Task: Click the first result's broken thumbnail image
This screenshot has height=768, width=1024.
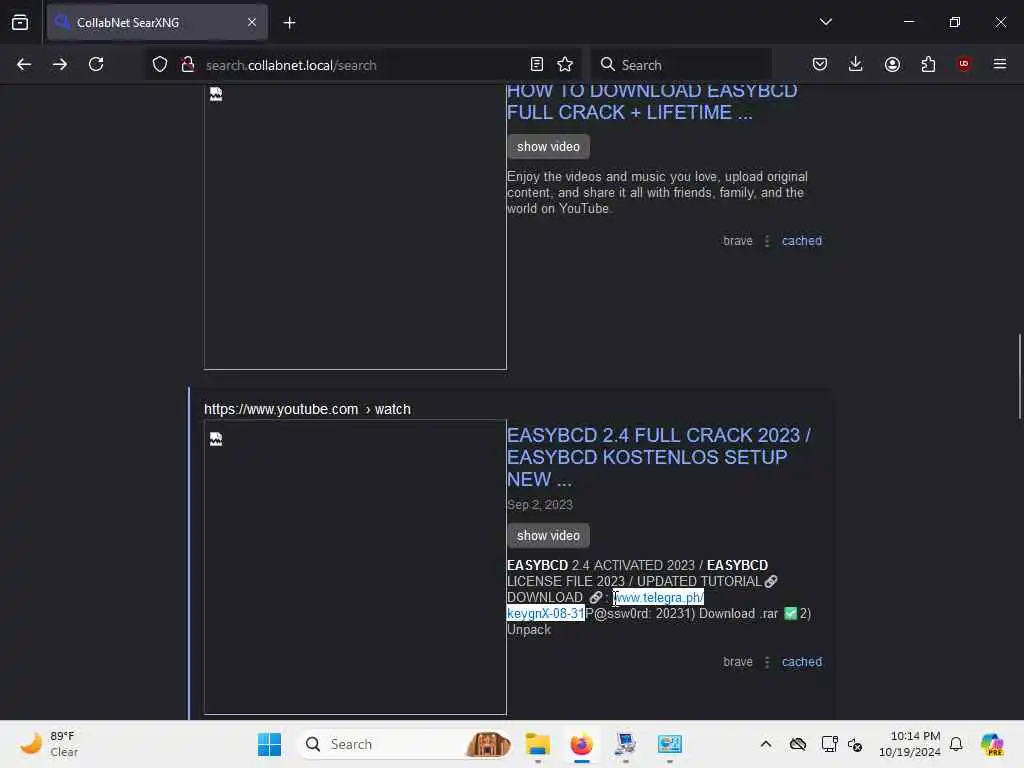Action: 355,227
